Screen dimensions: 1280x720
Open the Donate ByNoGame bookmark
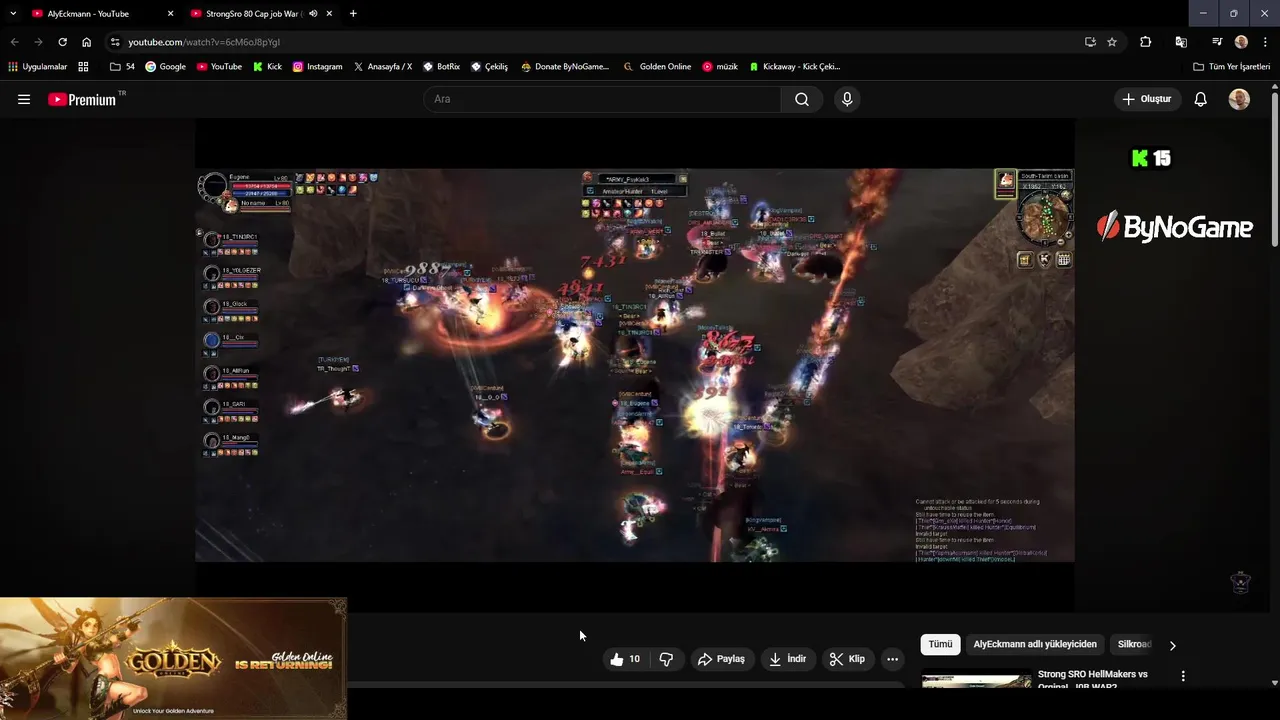coord(564,67)
